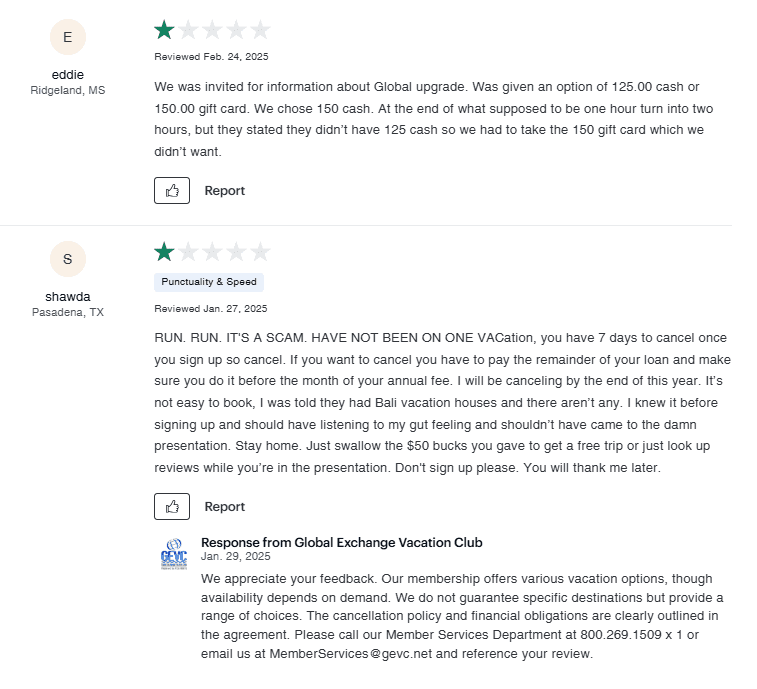
Task: Click thumbs-up icon on shawda's review
Action: tap(172, 506)
